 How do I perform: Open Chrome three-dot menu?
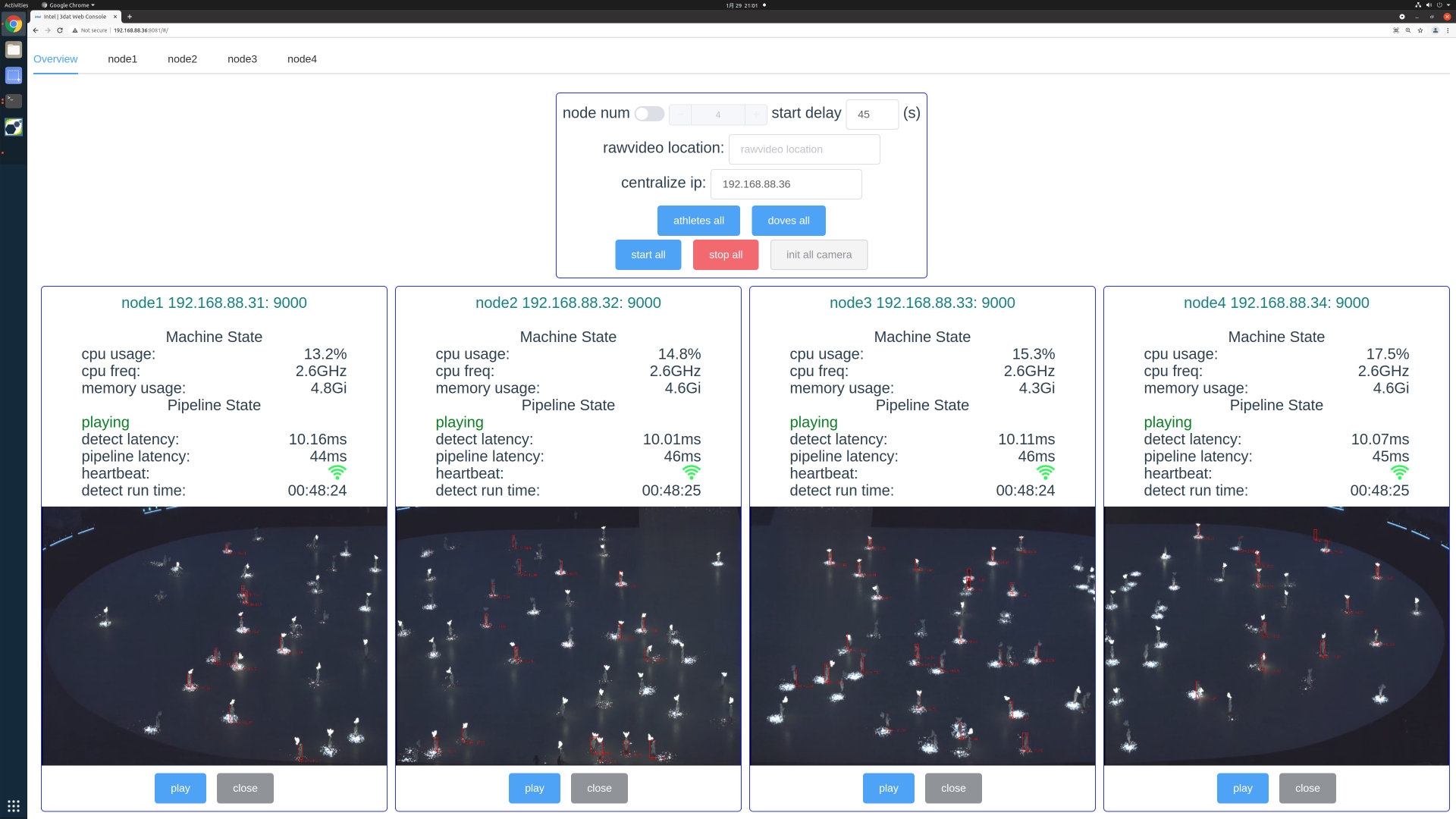1448,30
